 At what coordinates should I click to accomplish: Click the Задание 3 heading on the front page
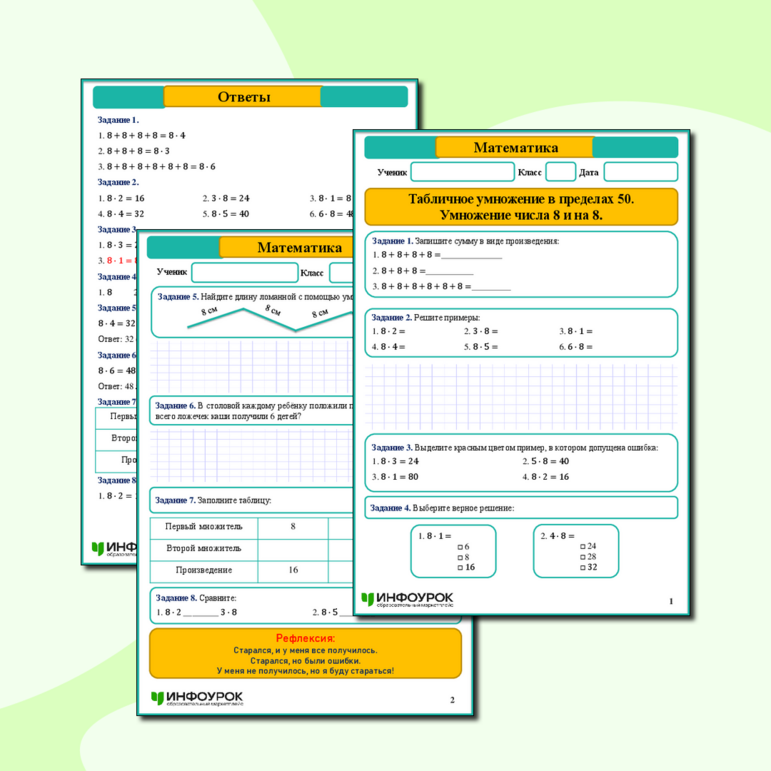[392, 447]
